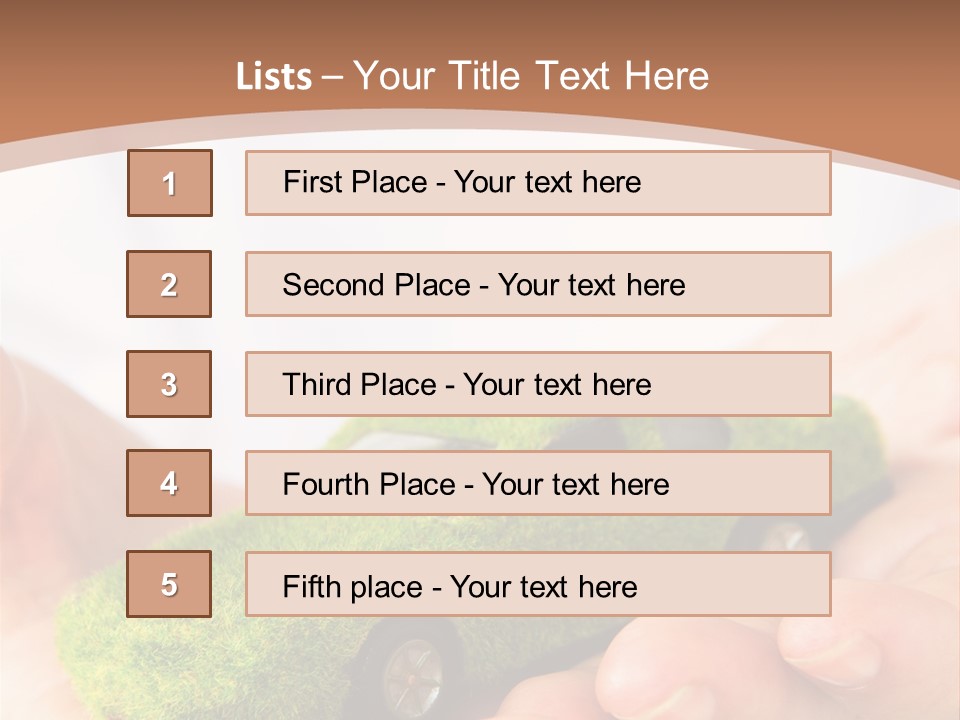
Task: Select the number 4 square
Action: [x=169, y=483]
